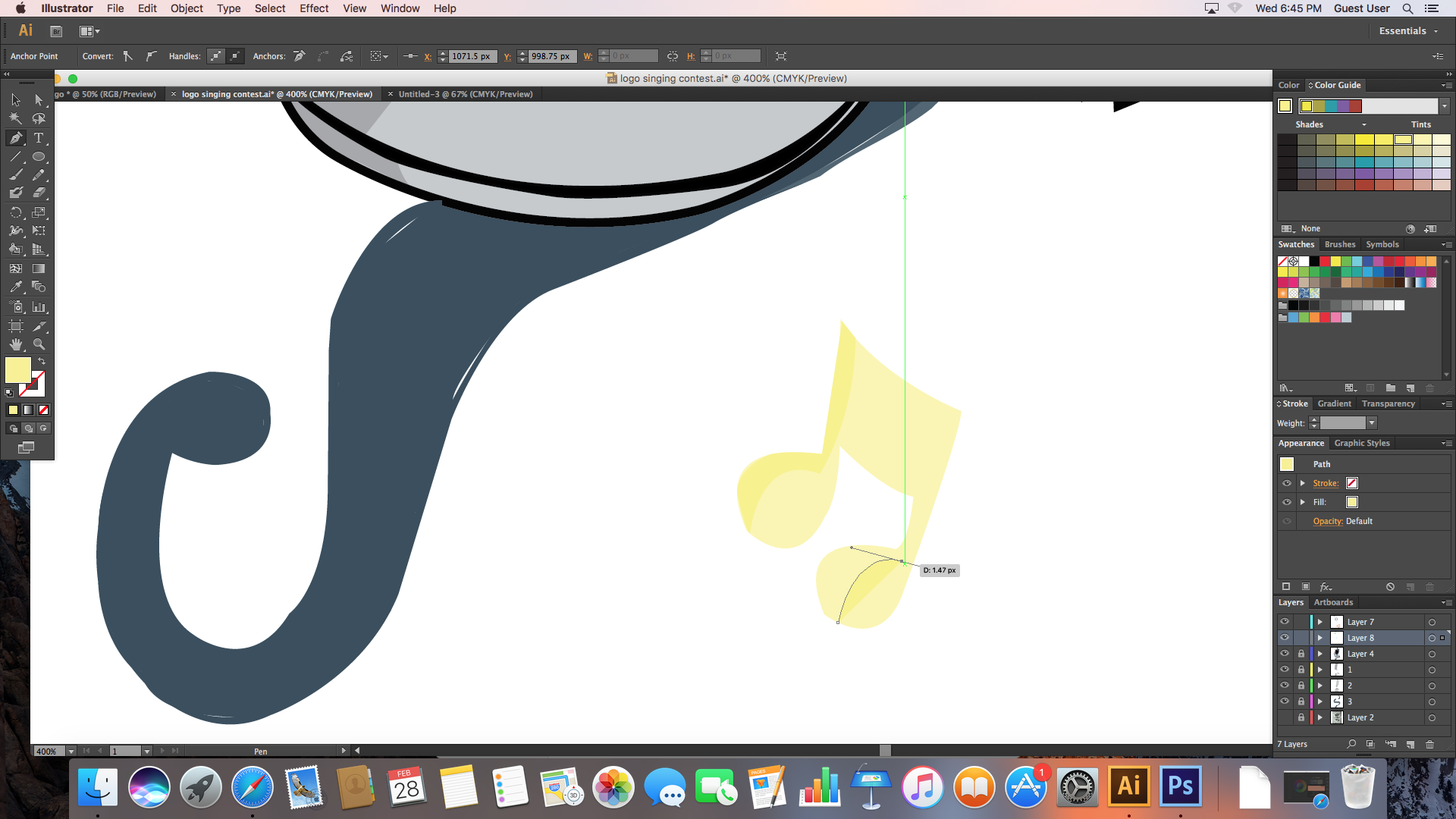Open the Effect menu
1456x819 pixels.
point(313,8)
